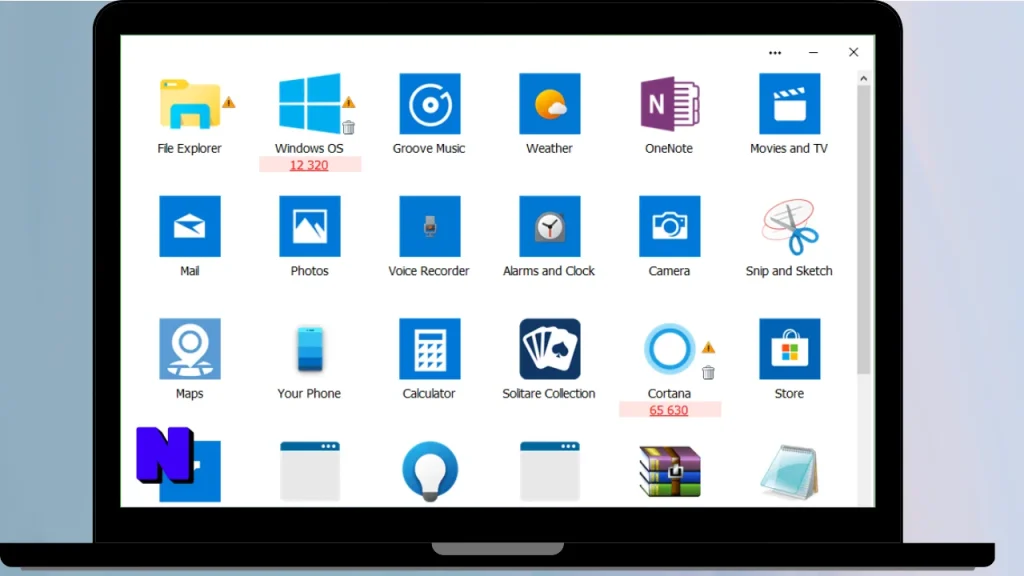Click the warning triangle beside Cortana

(x=708, y=347)
